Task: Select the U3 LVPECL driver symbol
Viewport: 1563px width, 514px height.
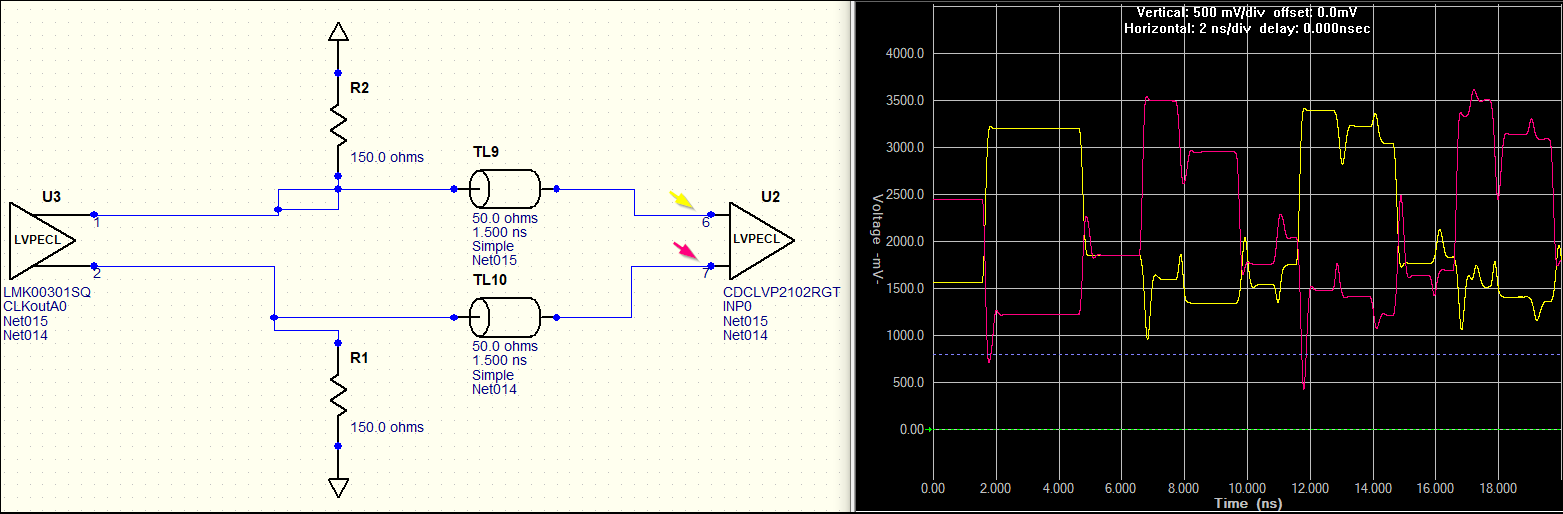Action: pos(40,241)
